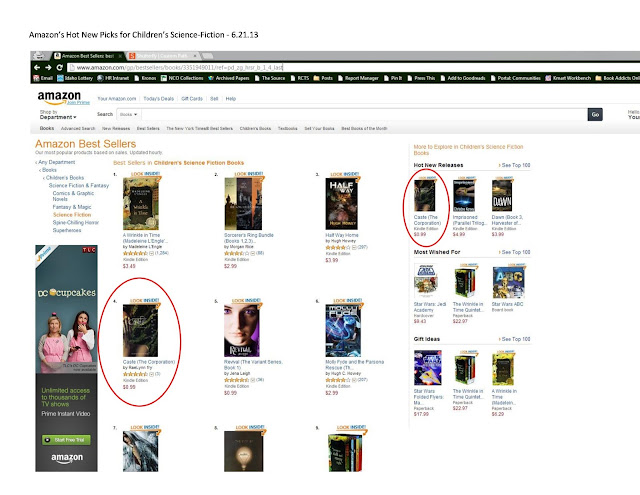Click the Amazon search text field

363,114
